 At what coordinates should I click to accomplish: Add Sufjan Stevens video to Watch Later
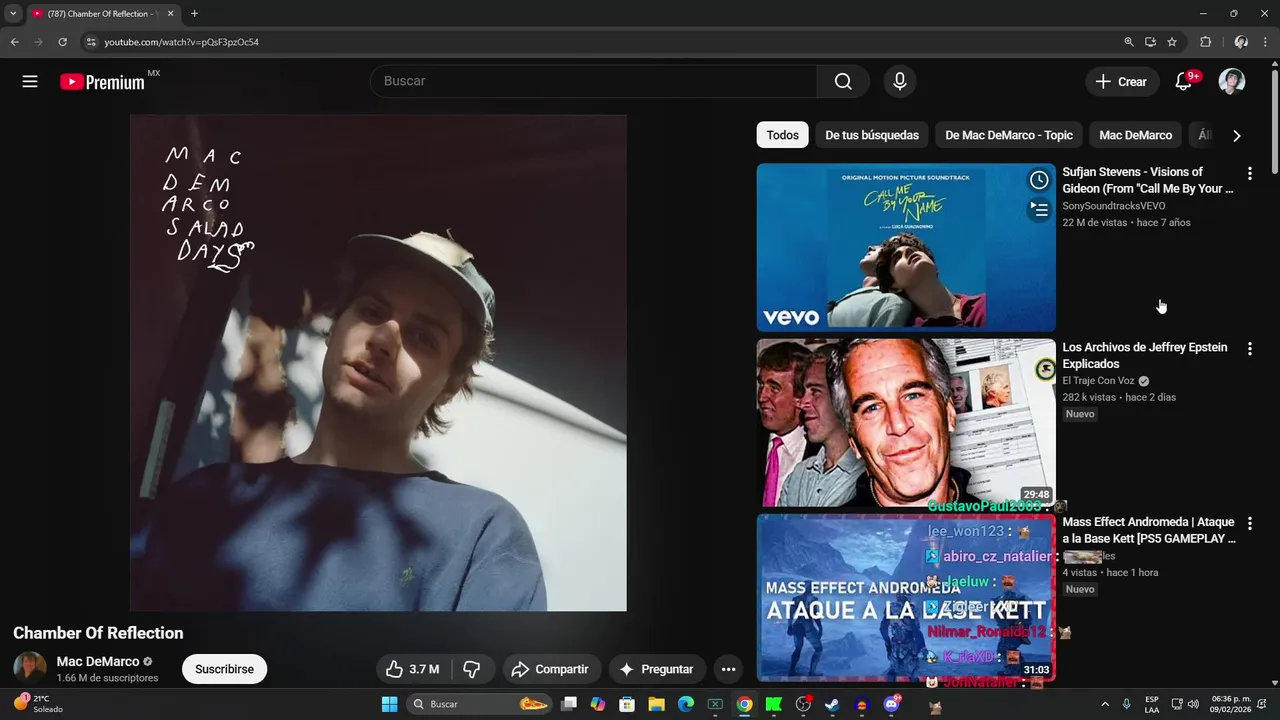[x=1039, y=180]
